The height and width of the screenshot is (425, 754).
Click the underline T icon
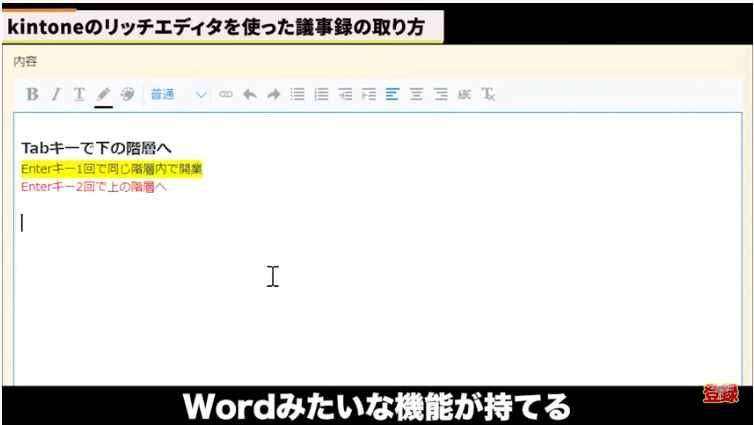click(79, 94)
